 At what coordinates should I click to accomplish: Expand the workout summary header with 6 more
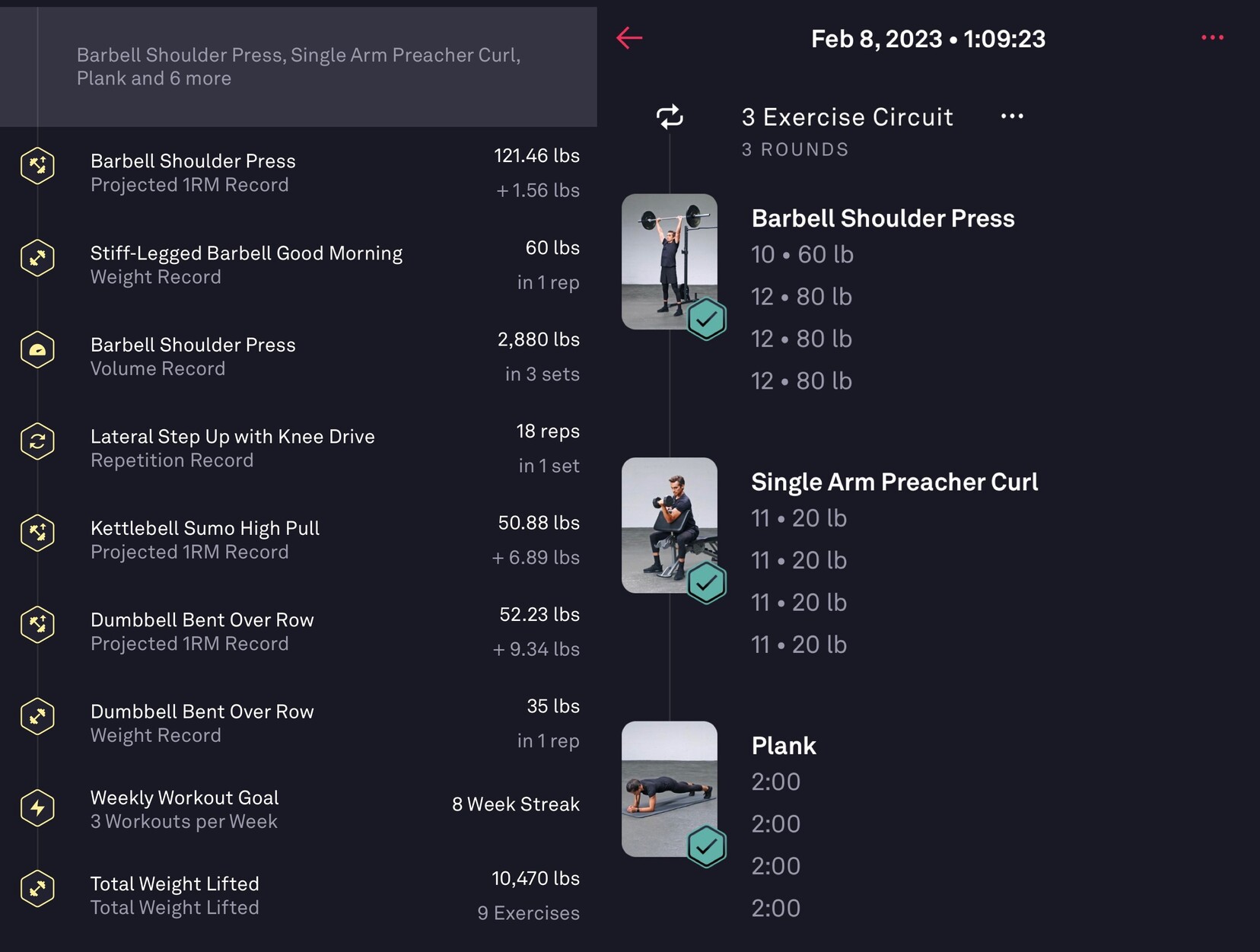[x=298, y=67]
